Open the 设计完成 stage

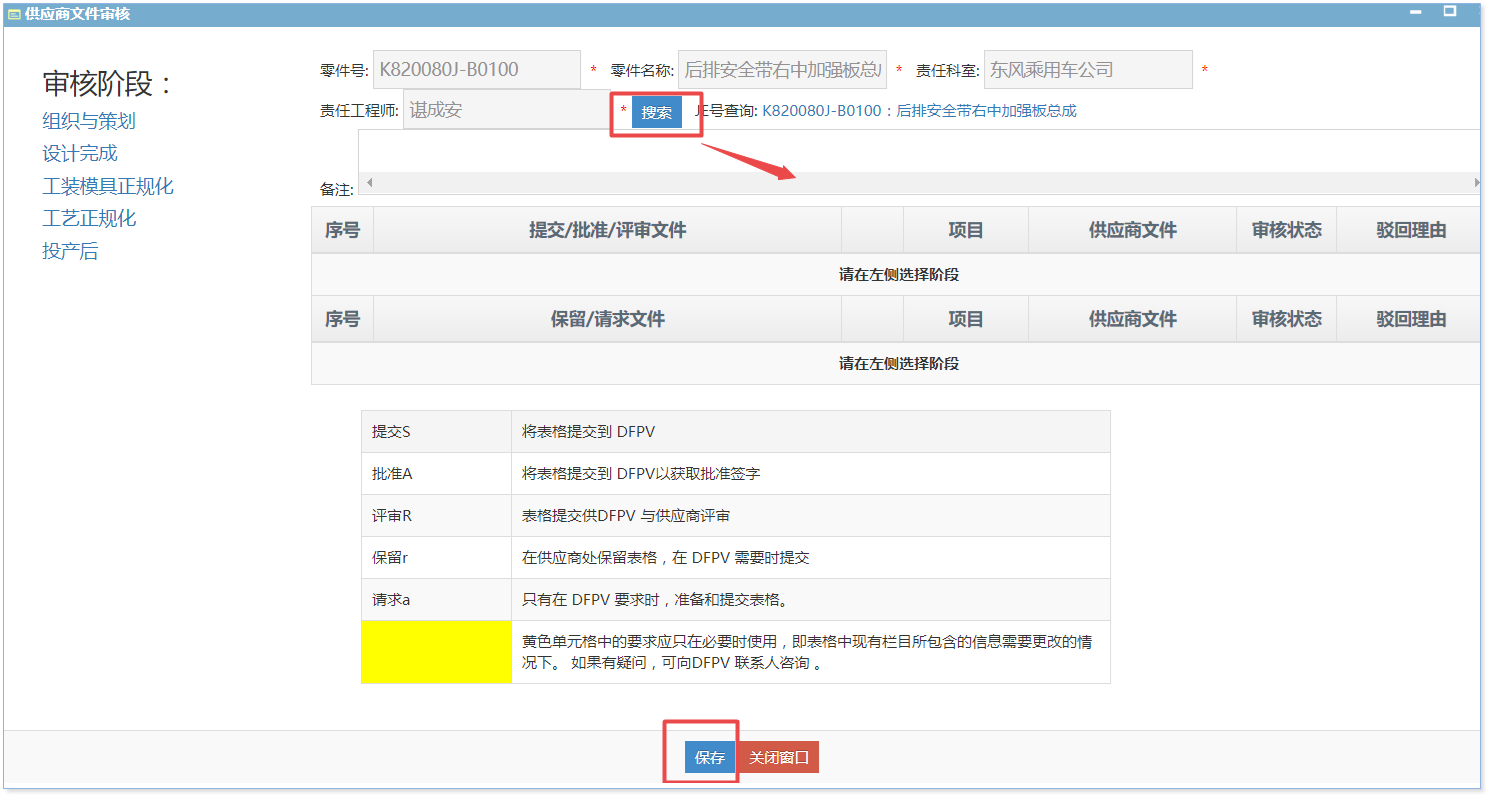click(x=80, y=153)
